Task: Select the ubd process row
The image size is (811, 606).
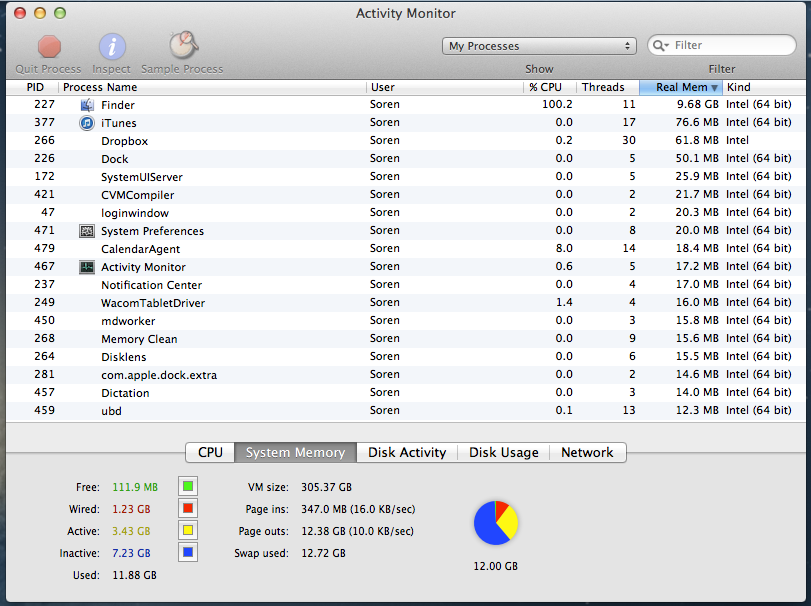Action: point(406,411)
